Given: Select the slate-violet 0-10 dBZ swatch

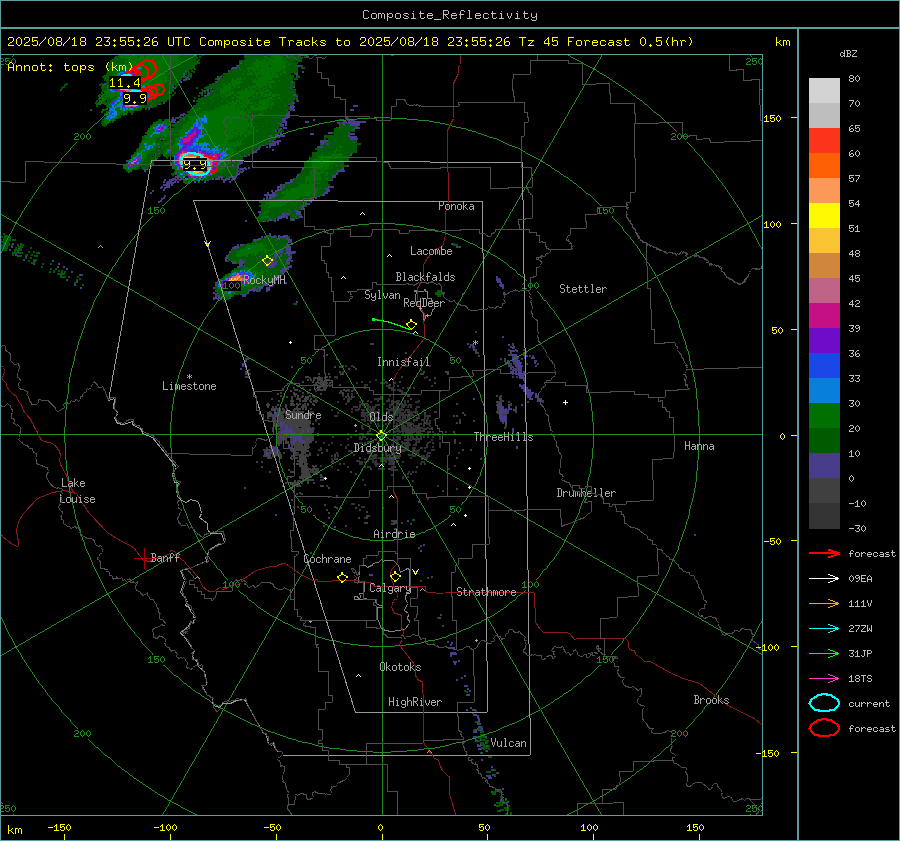Looking at the screenshot, I should (824, 466).
